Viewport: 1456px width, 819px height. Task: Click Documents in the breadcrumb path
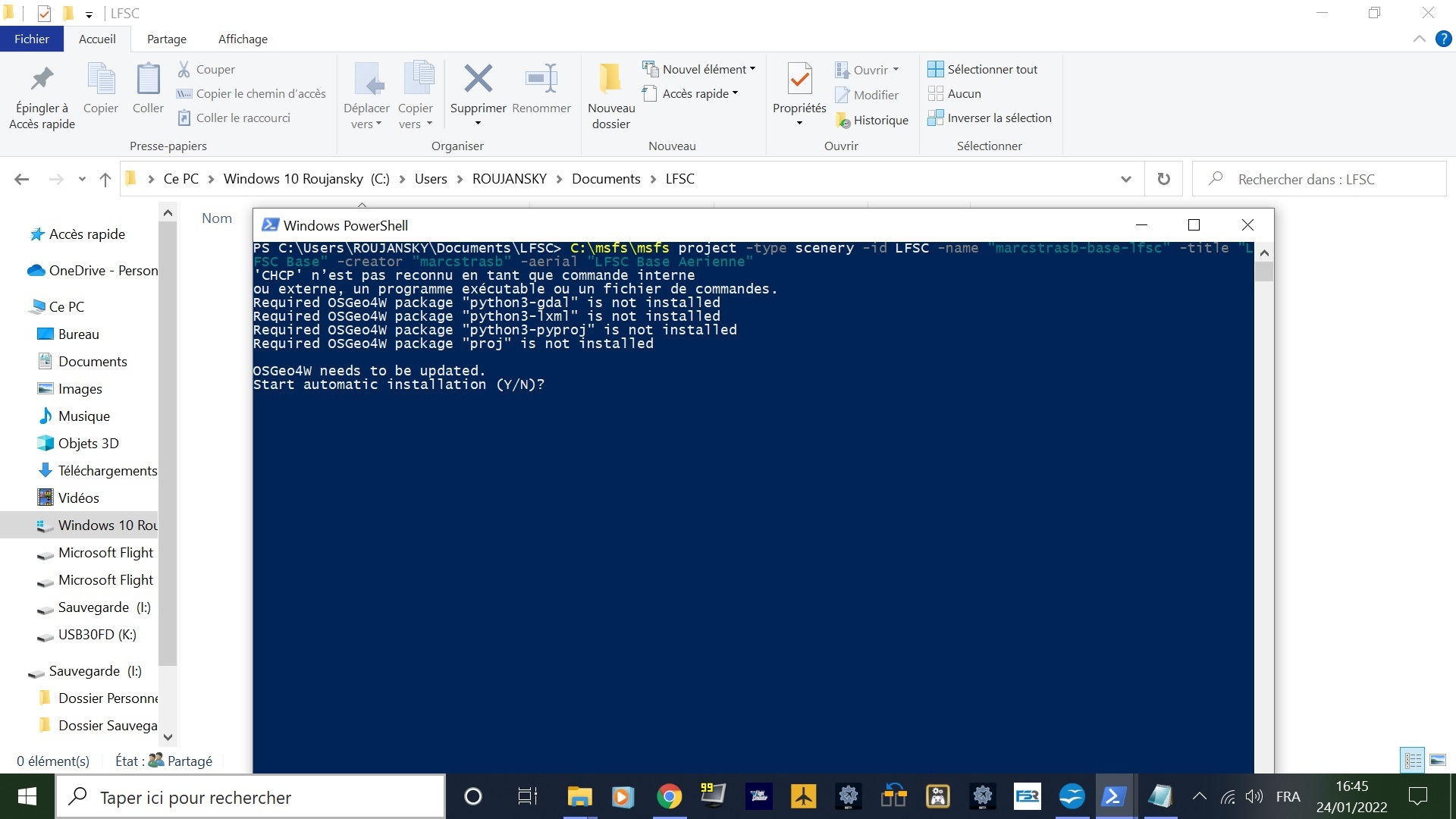606,179
